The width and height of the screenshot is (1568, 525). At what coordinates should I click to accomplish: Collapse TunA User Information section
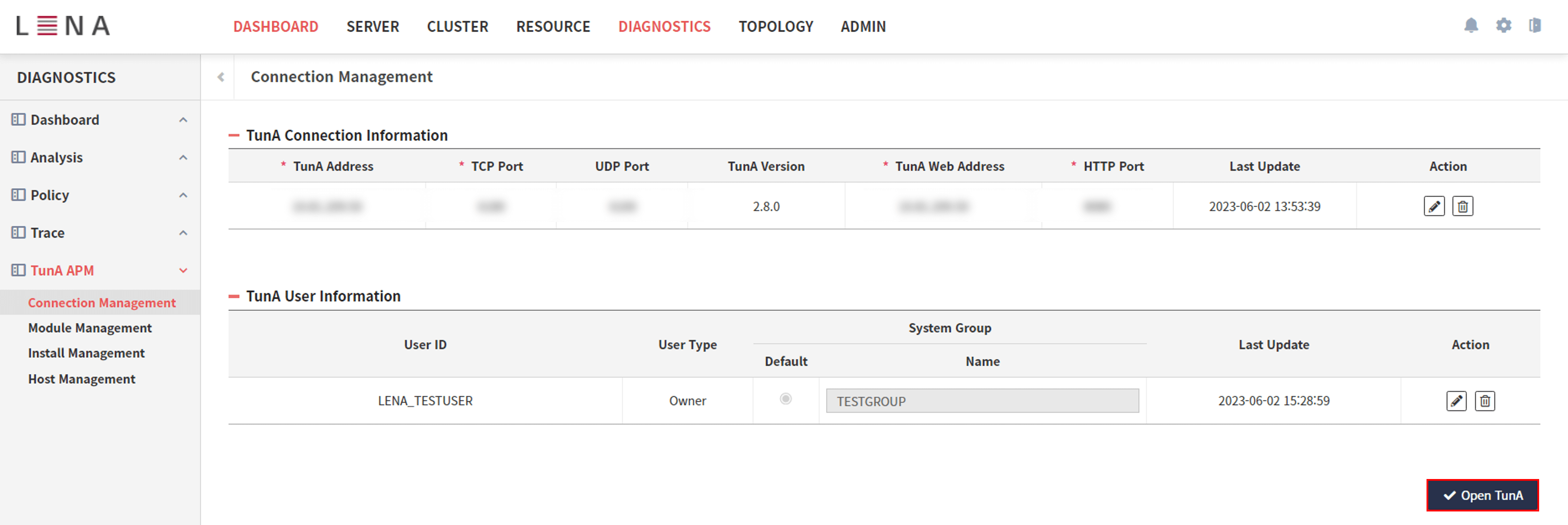(234, 296)
